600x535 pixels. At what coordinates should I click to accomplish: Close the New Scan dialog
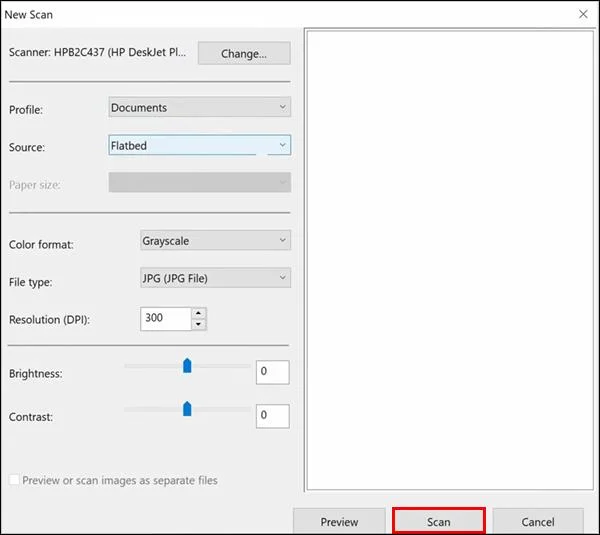coord(583,14)
